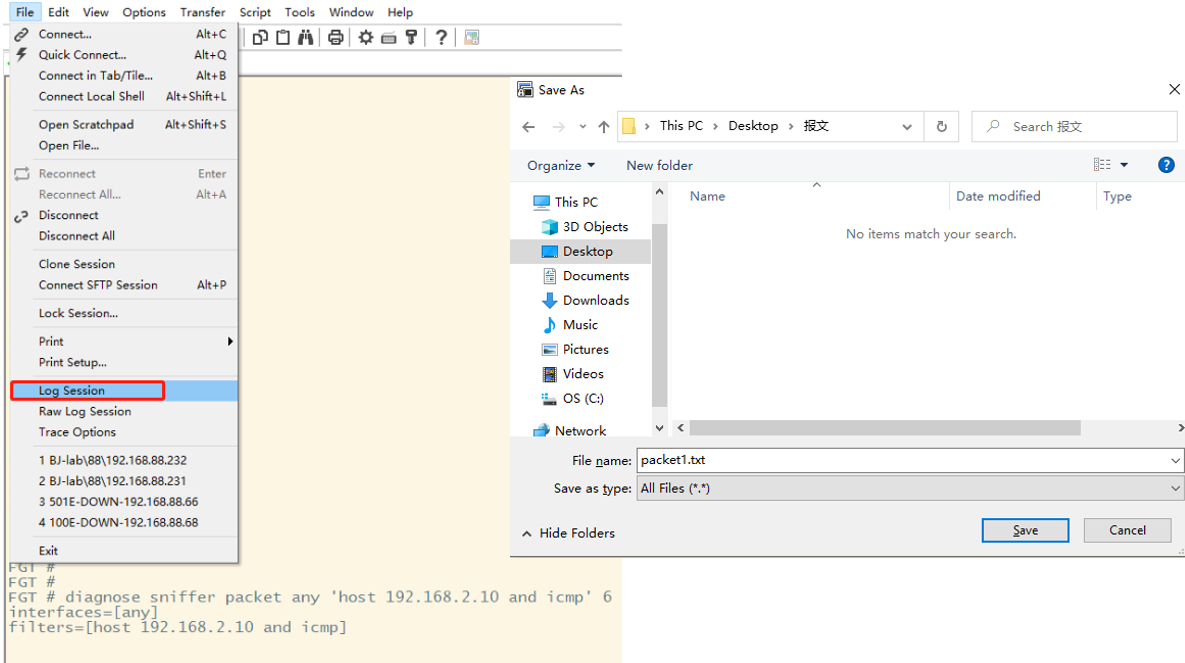Open Session Options via gear icon

click(366, 37)
